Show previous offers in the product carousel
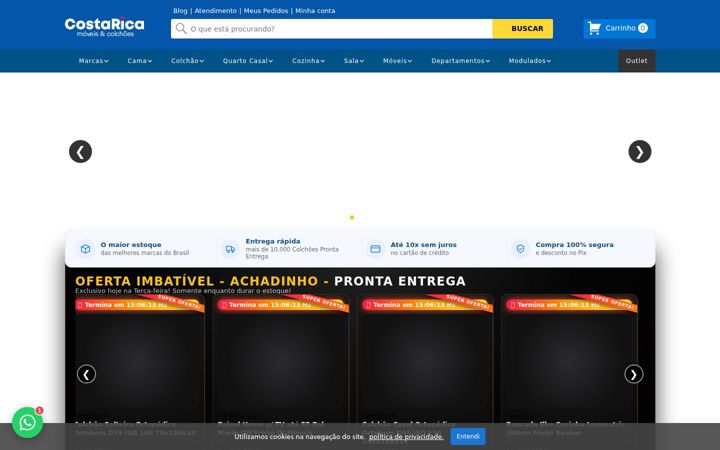Screen dimensions: 720x450 point(86,374)
